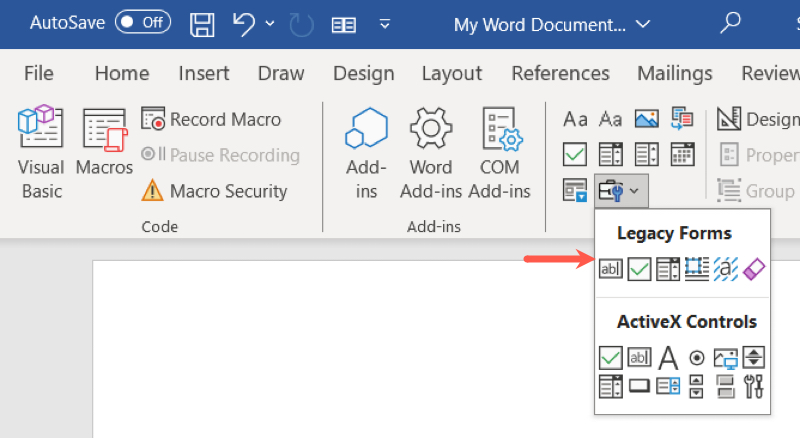Click the Search magnifier icon
Screen dimensions: 800x438
tap(730, 22)
